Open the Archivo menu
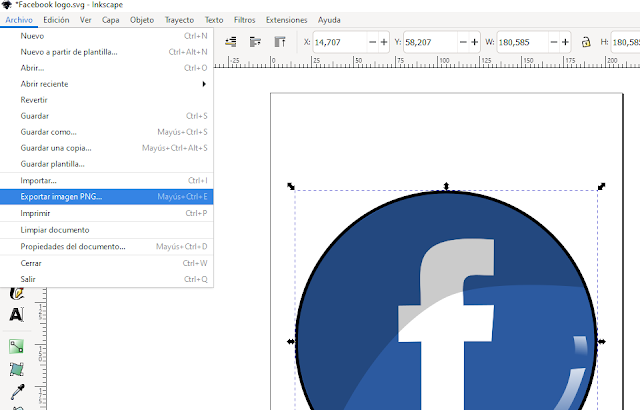 pyautogui.click(x=19, y=20)
